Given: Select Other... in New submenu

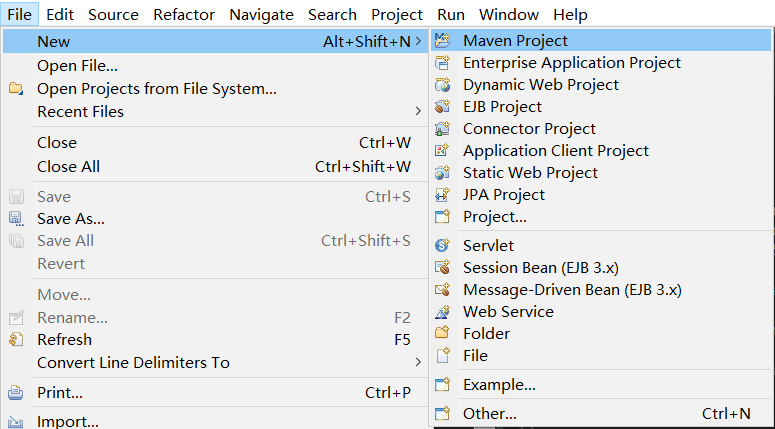Looking at the screenshot, I should (x=489, y=413).
